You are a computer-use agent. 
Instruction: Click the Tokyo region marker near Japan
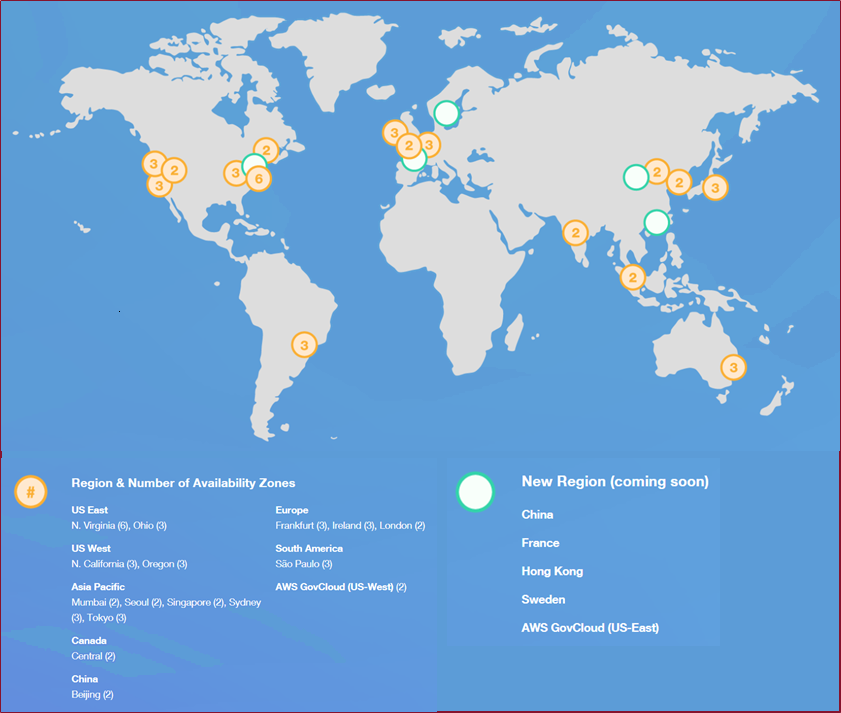(x=715, y=187)
